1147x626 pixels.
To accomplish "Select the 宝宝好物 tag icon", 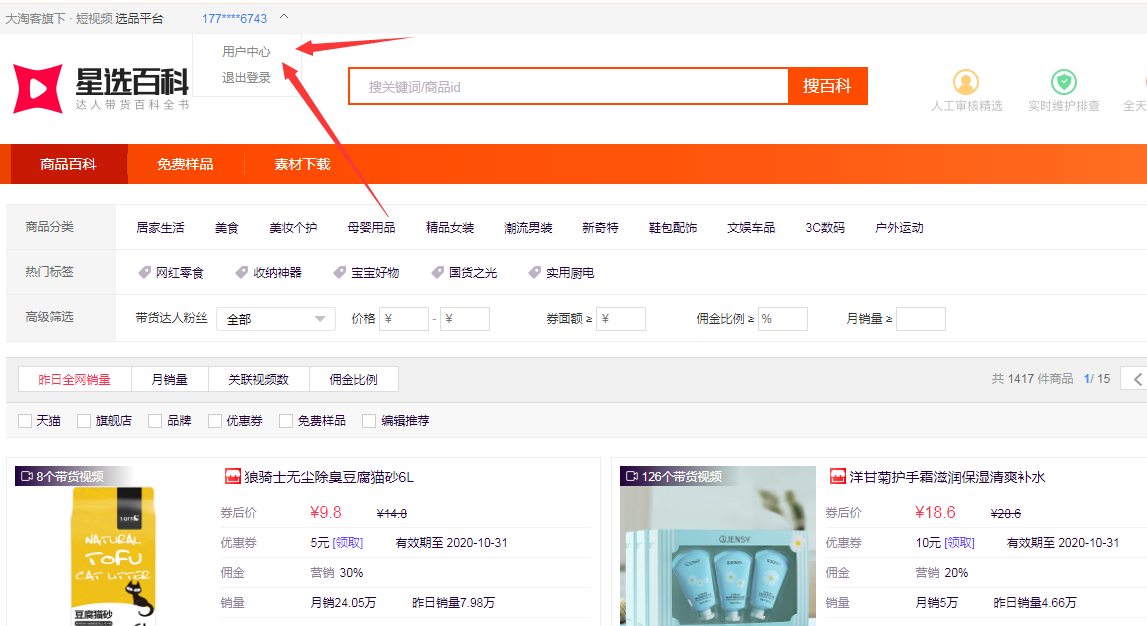I will click(x=339, y=272).
